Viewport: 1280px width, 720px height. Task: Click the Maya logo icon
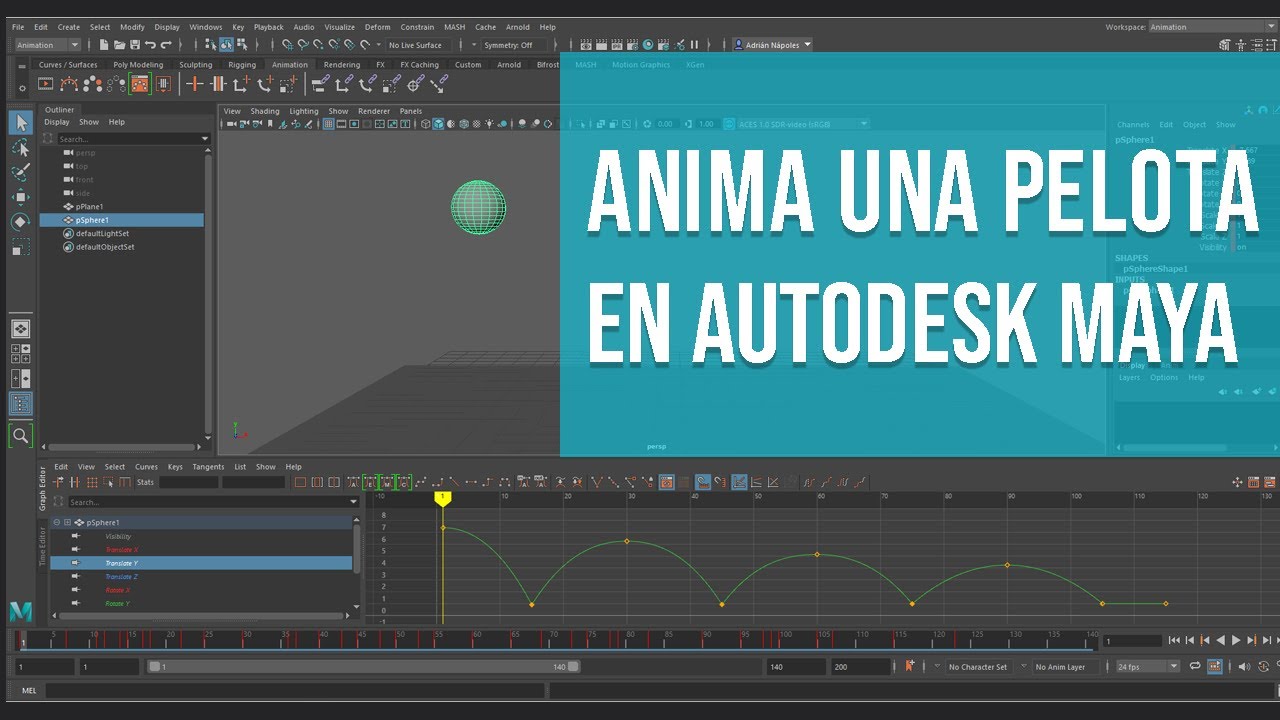[x=21, y=611]
